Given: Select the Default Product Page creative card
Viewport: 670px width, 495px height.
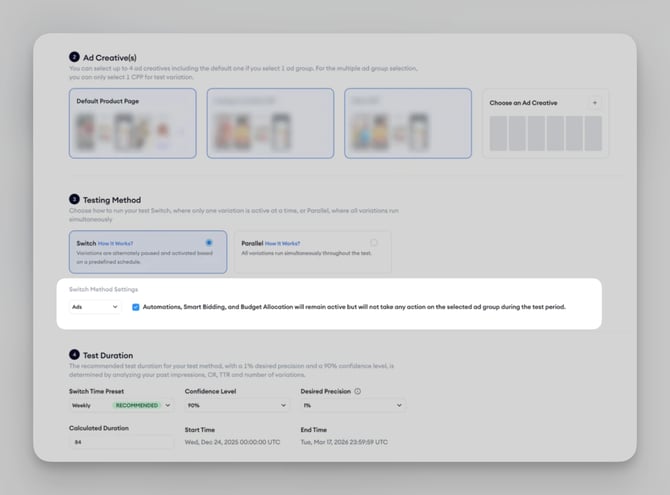Looking at the screenshot, I should click(132, 124).
